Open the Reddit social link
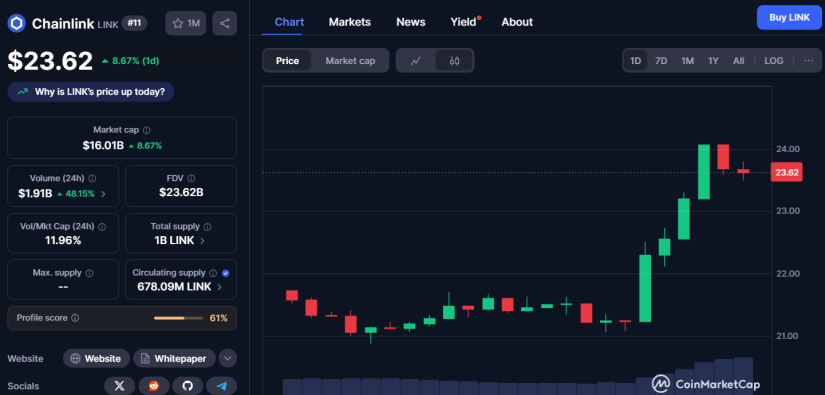This screenshot has height=395, width=825. coord(154,386)
